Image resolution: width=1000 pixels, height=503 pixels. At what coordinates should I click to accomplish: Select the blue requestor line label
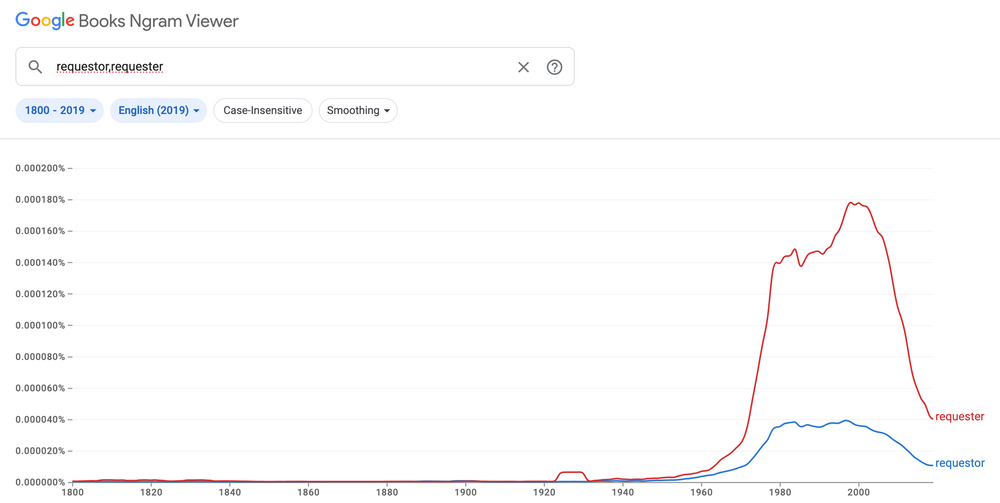959,463
